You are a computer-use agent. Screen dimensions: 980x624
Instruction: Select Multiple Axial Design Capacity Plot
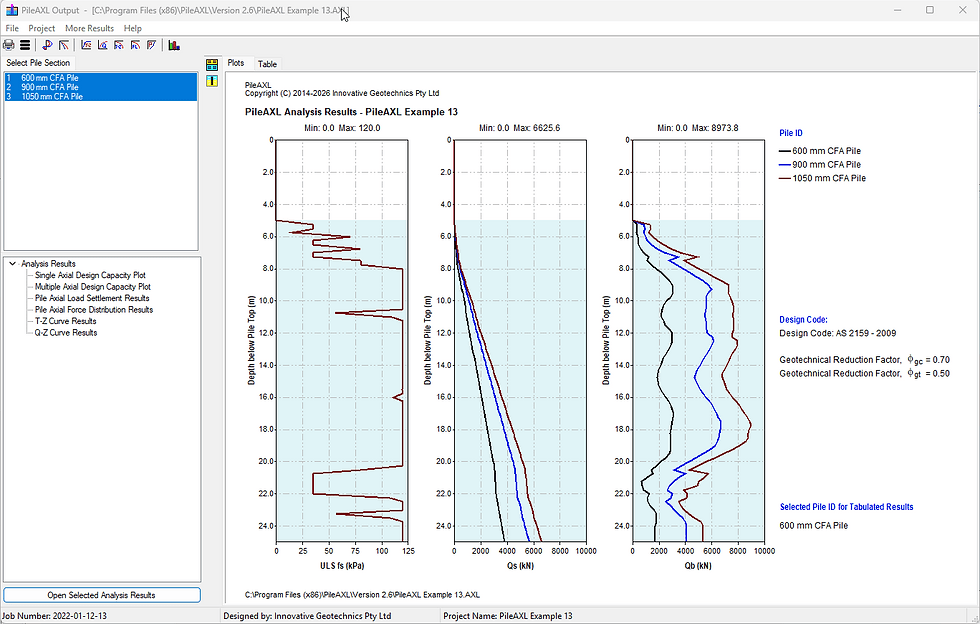[92, 287]
